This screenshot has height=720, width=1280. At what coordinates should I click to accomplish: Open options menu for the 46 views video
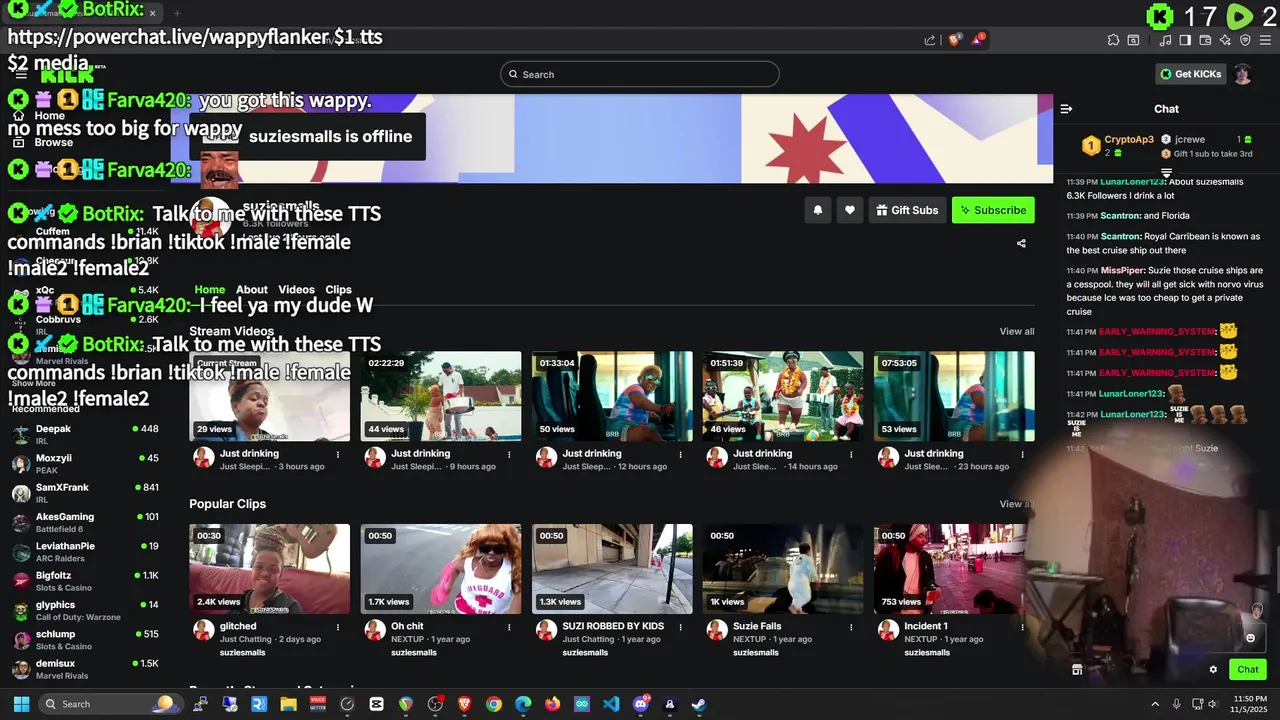tap(851, 454)
